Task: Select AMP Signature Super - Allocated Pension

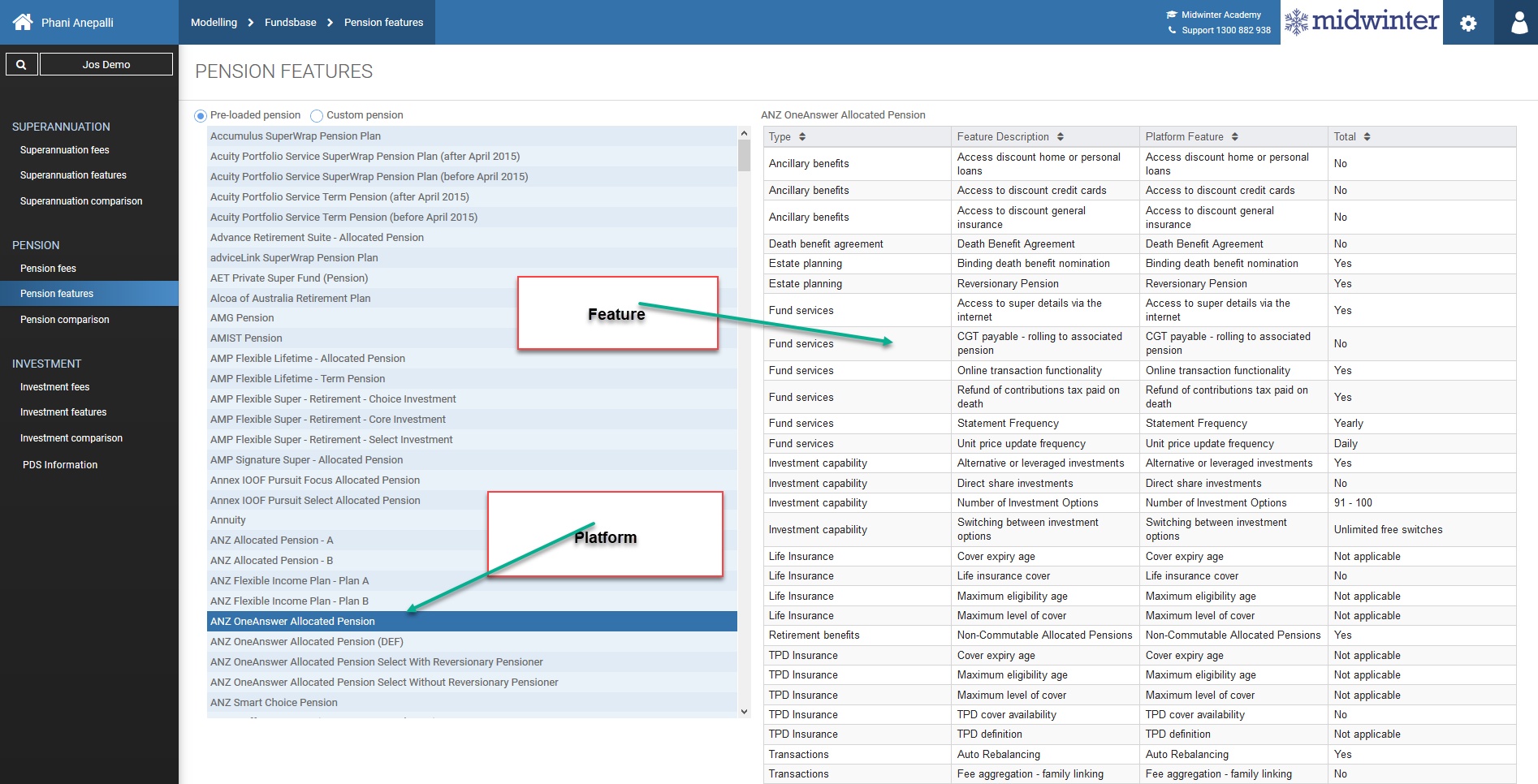Action: pyautogui.click(x=472, y=460)
